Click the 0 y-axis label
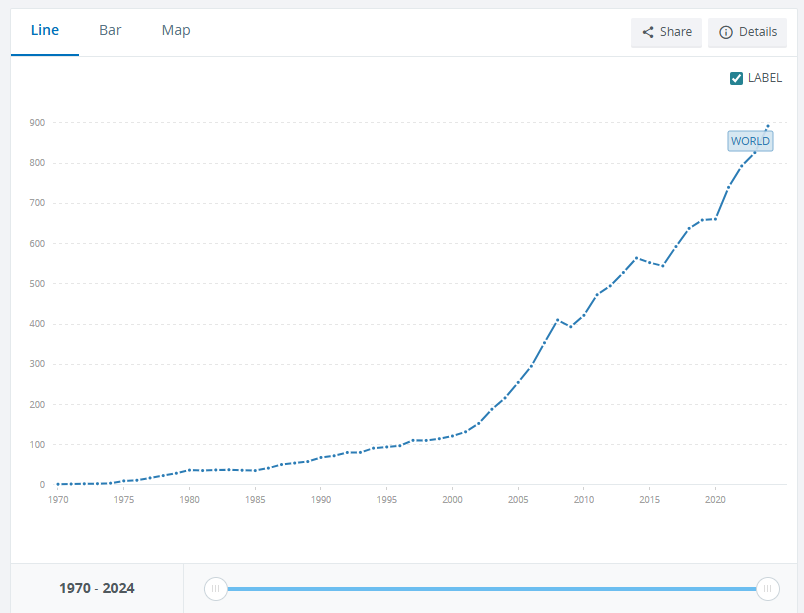Image resolution: width=804 pixels, height=613 pixels. 42,485
